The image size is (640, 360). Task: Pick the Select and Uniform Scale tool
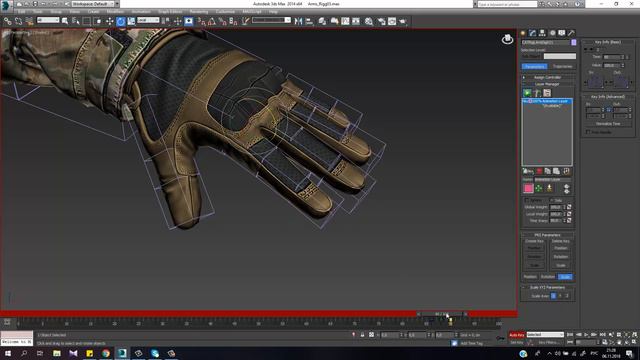click(131, 21)
